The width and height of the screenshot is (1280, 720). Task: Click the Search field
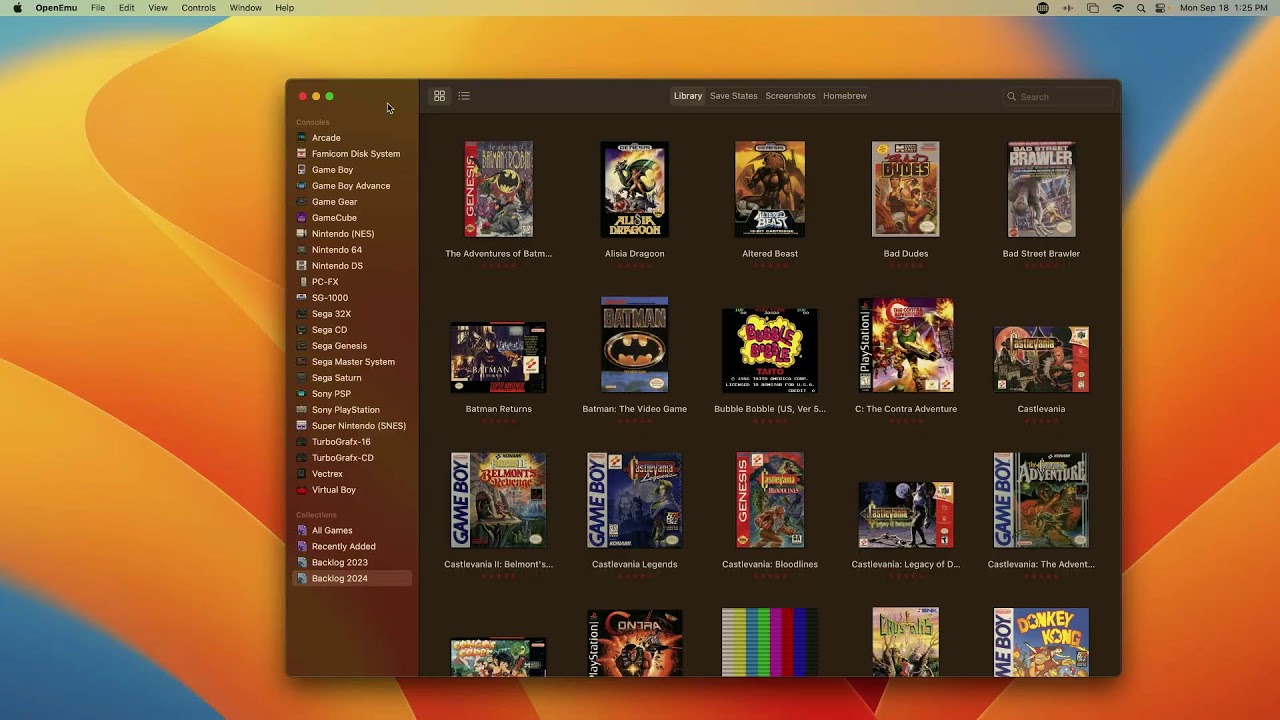pyautogui.click(x=1058, y=97)
